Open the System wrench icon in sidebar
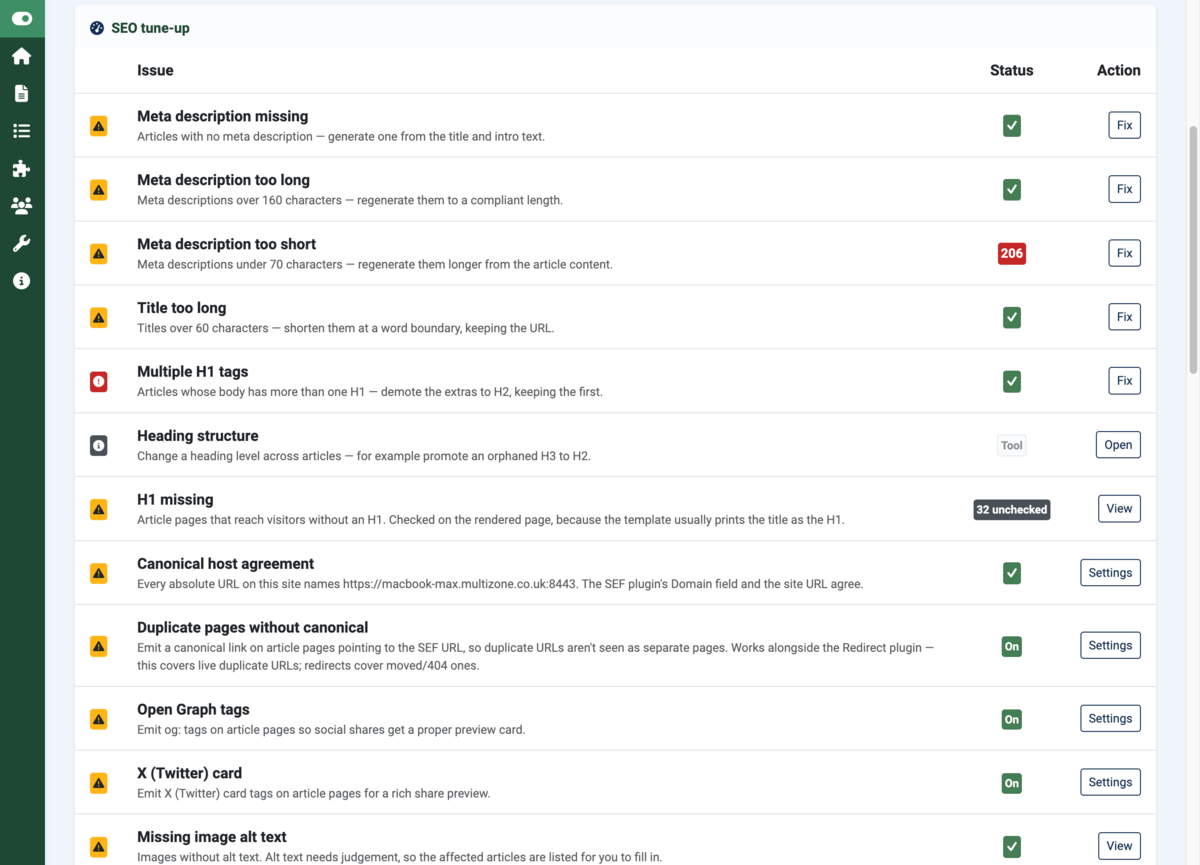Screen dimensions: 1200x865 click(22, 243)
